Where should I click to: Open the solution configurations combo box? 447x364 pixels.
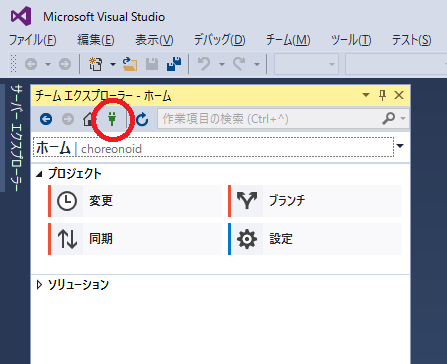[306, 64]
